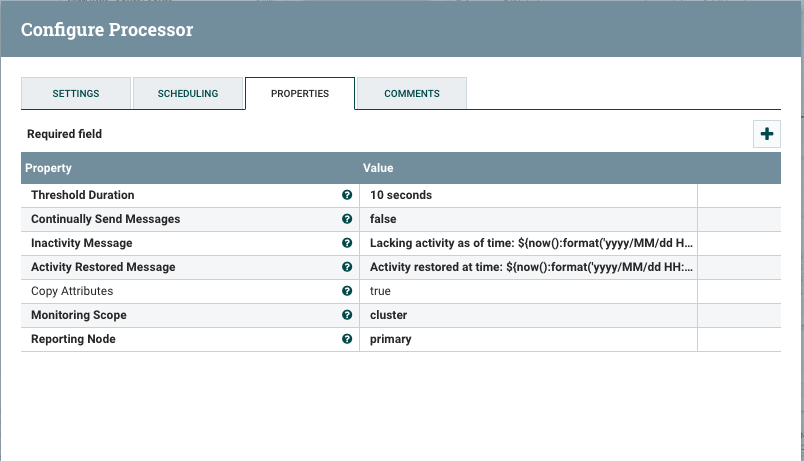Screen dimensions: 804x461
Task: Open help icon for Continually Send Messages
Action: click(x=347, y=219)
